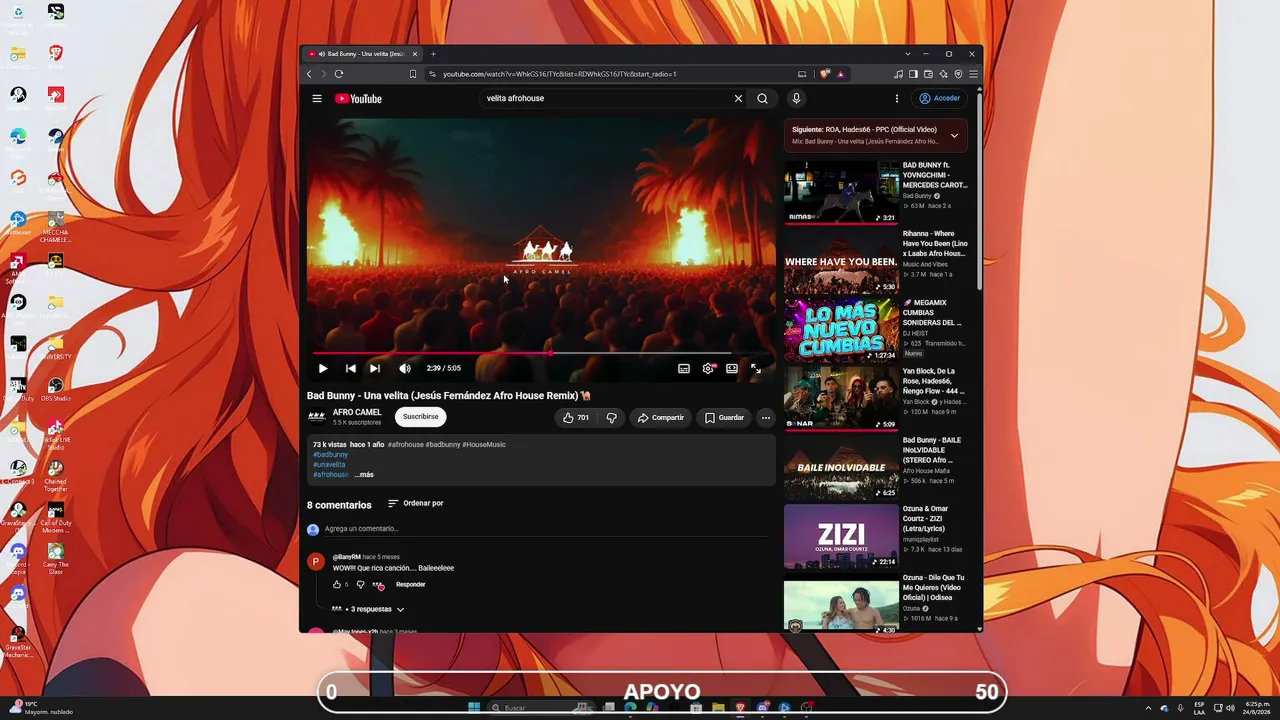Screen dimensions: 1280x720
Task: Open the AFRO CAMEL channel avatar
Action: pyautogui.click(x=316, y=416)
